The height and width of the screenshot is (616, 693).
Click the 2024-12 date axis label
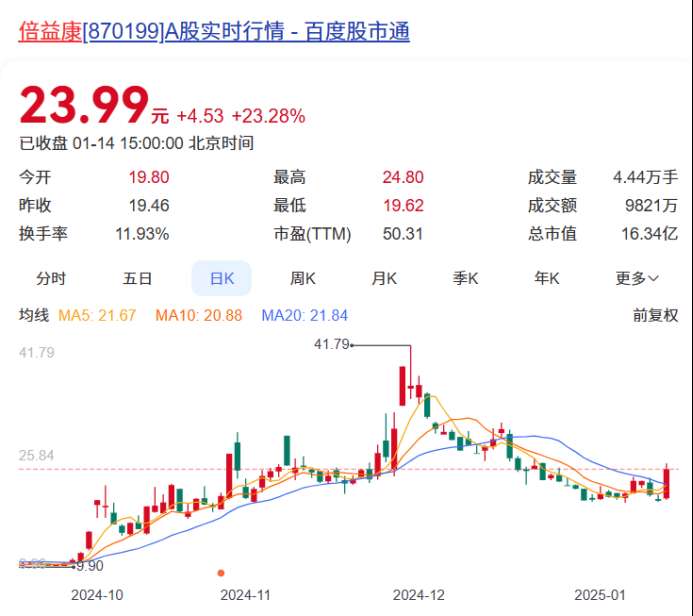(419, 595)
